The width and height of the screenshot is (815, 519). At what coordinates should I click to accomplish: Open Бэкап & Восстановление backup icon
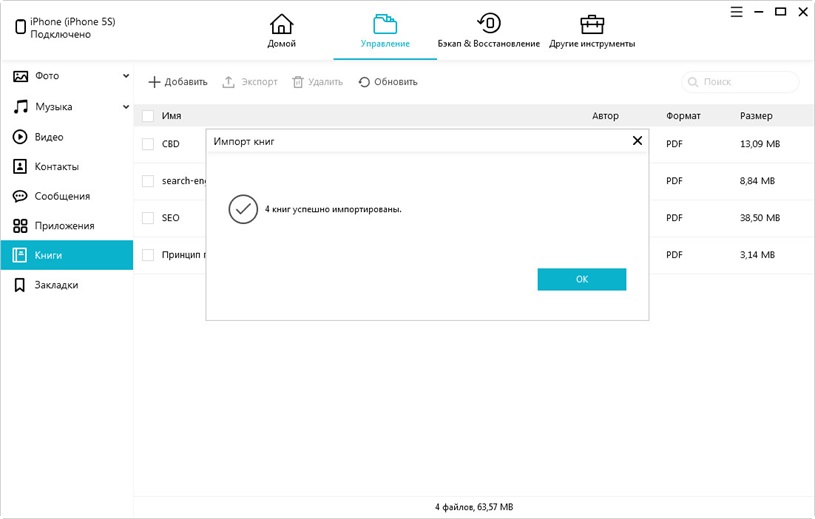click(x=488, y=24)
